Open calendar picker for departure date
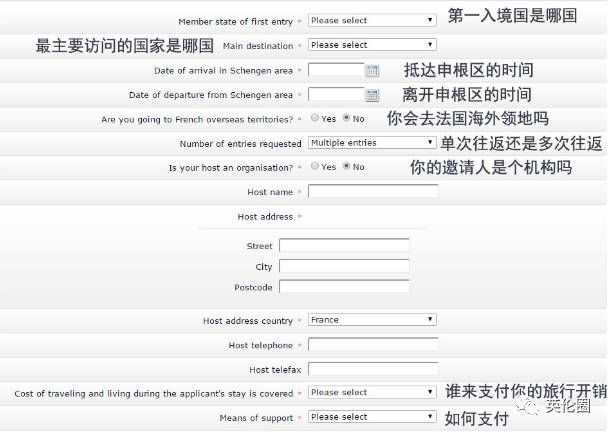This screenshot has width=610, height=432. (x=372, y=95)
